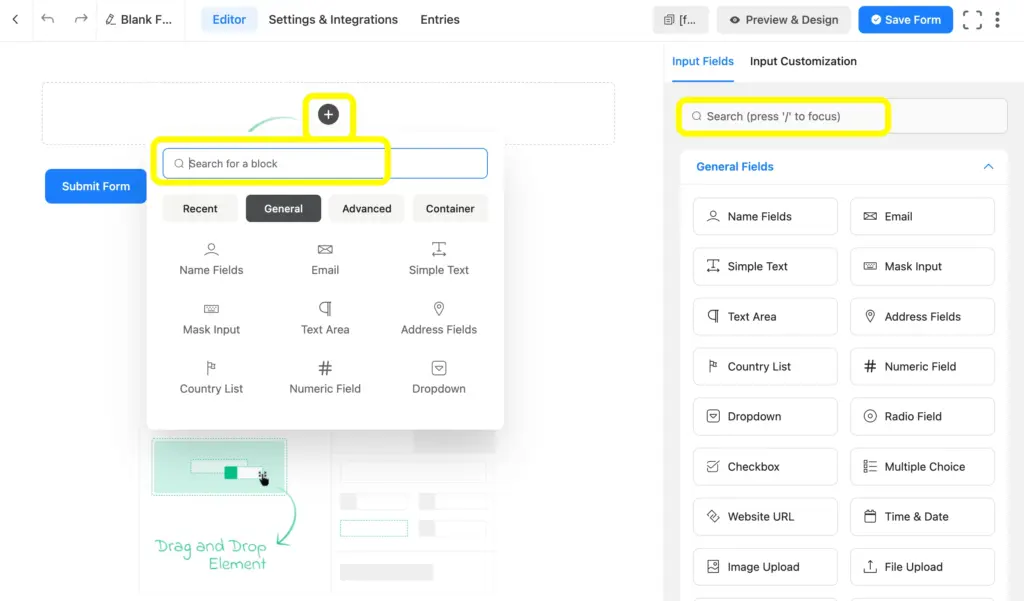Viewport: 1024px width, 601px height.
Task: Click the fullscreen icon in the top bar
Action: 971,19
